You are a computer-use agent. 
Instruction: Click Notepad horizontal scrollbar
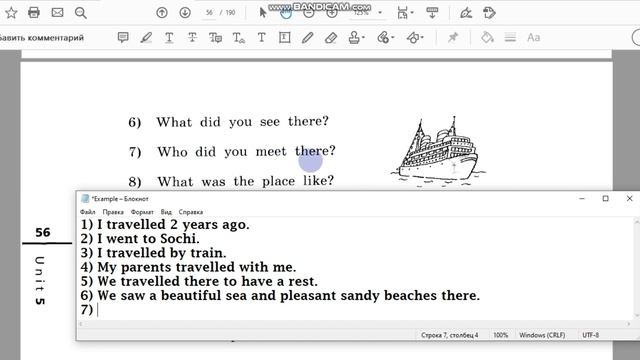[x=354, y=324]
